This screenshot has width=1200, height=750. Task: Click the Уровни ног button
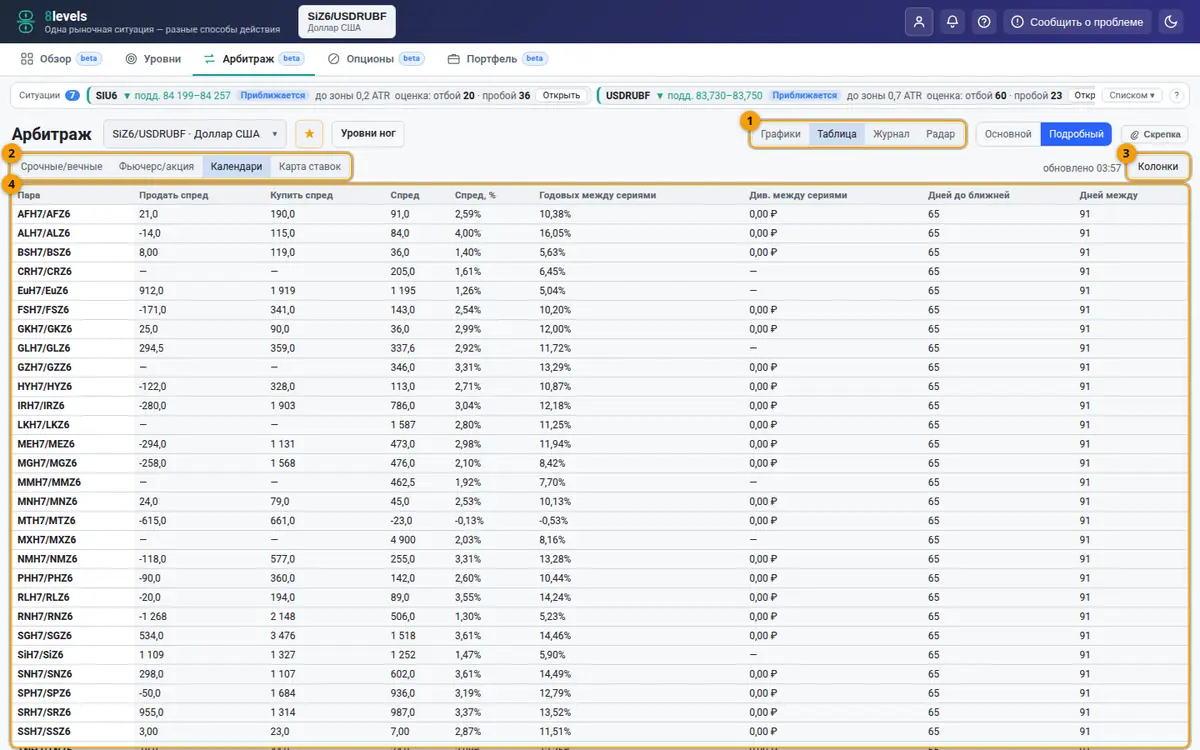(368, 133)
